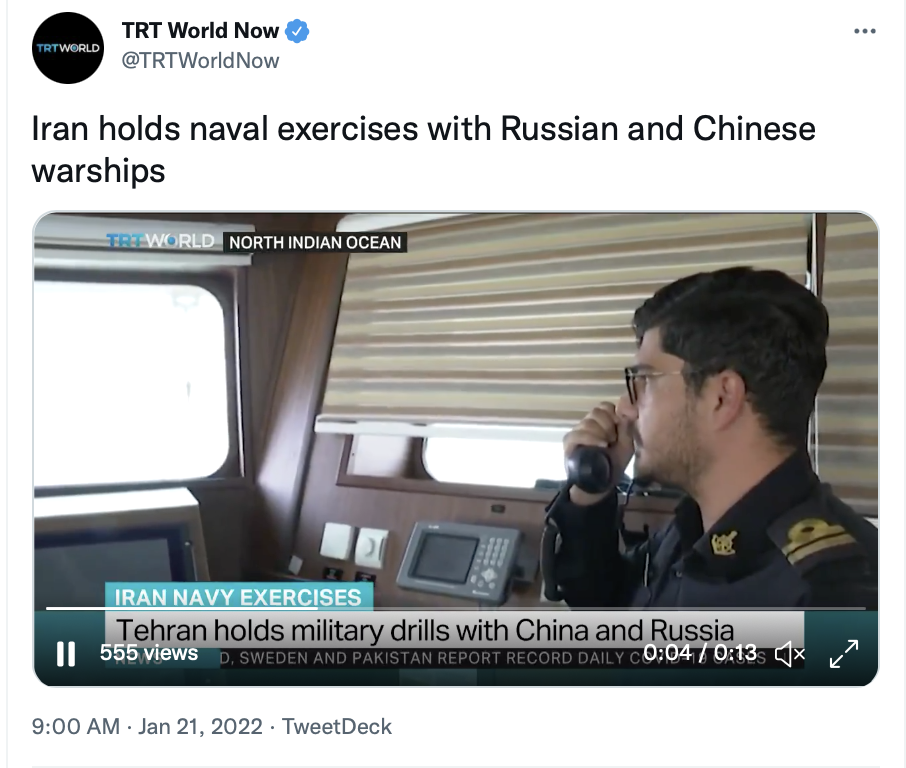The height and width of the screenshot is (768, 906).
Task: Click the NORTH INDIAN OCEAN location tag
Action: (315, 242)
